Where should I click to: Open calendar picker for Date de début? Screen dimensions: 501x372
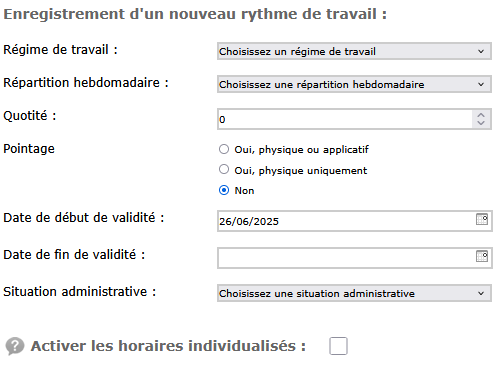click(x=482, y=219)
